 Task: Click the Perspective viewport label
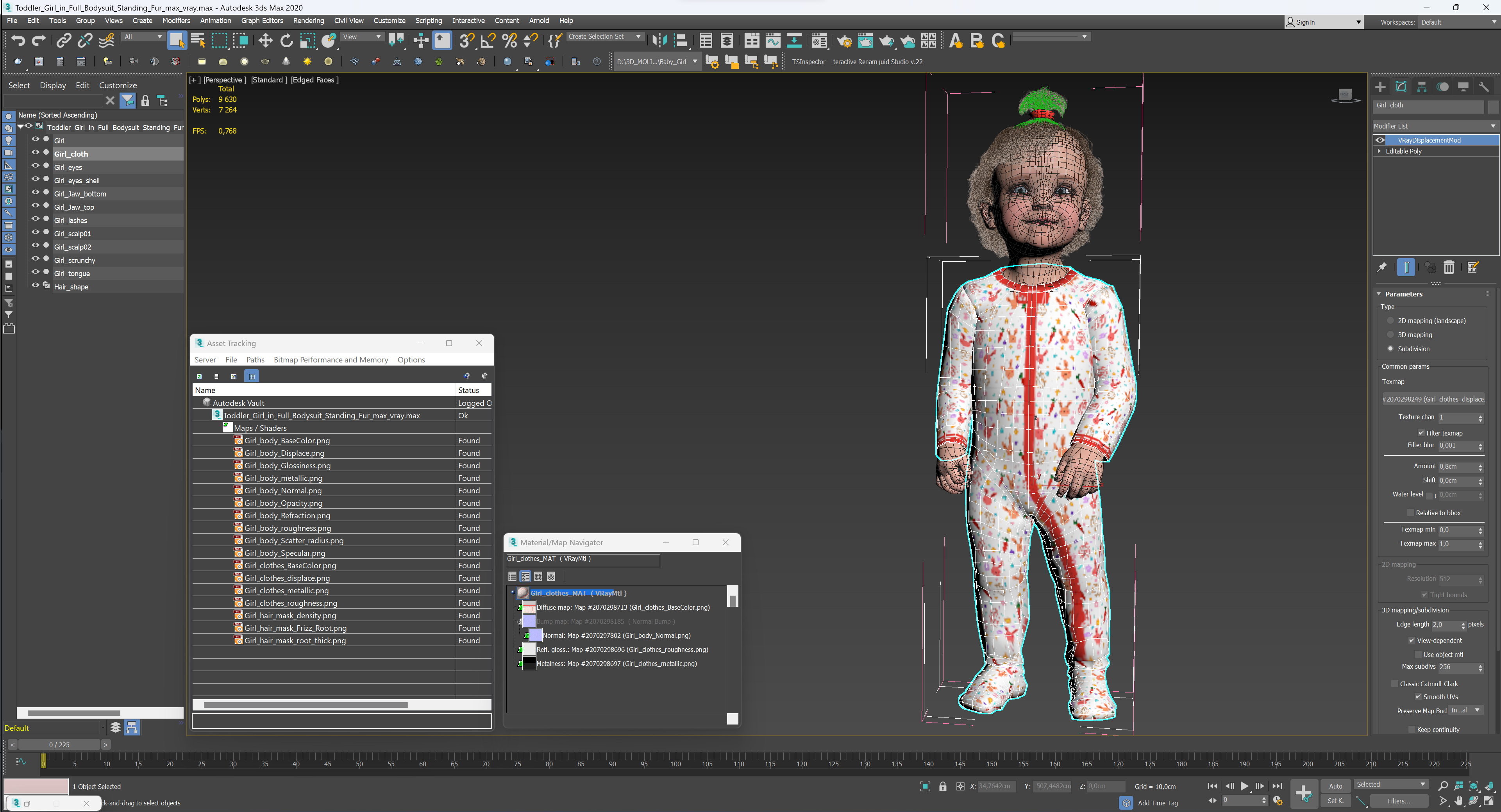[224, 80]
